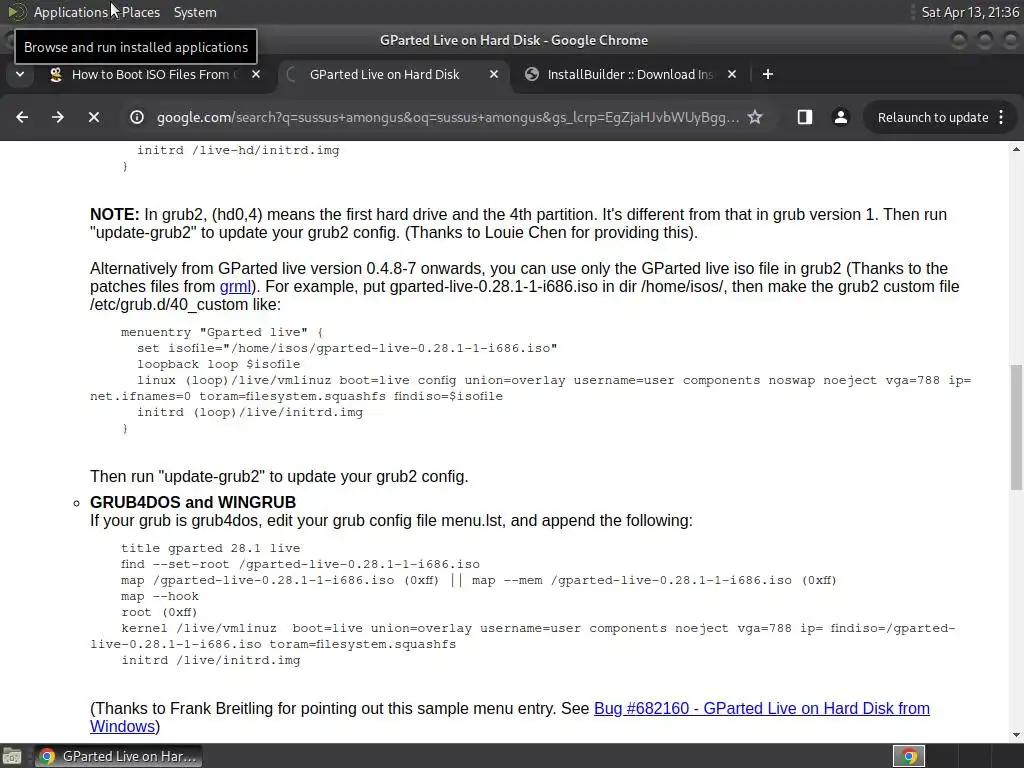Click initrd (loop)/live/initrd.img line
1024x768 pixels.
[x=249, y=413]
